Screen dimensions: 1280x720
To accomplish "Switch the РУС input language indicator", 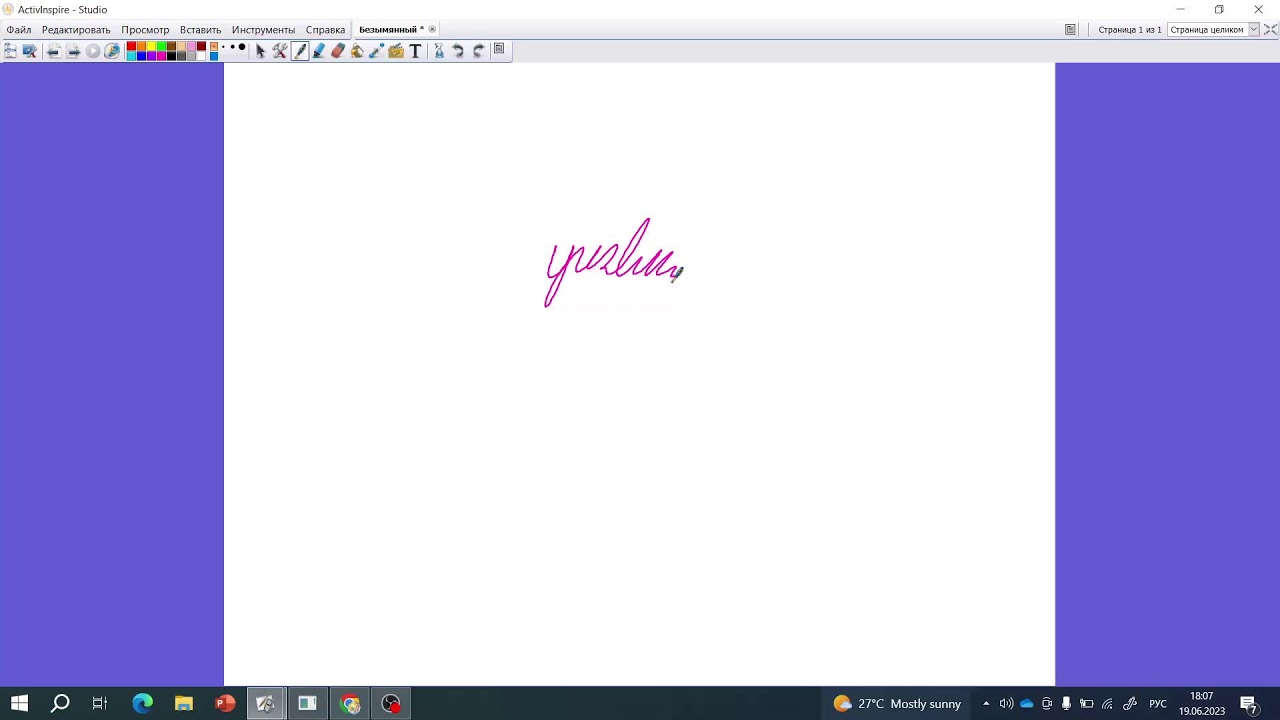I will tap(1158, 703).
